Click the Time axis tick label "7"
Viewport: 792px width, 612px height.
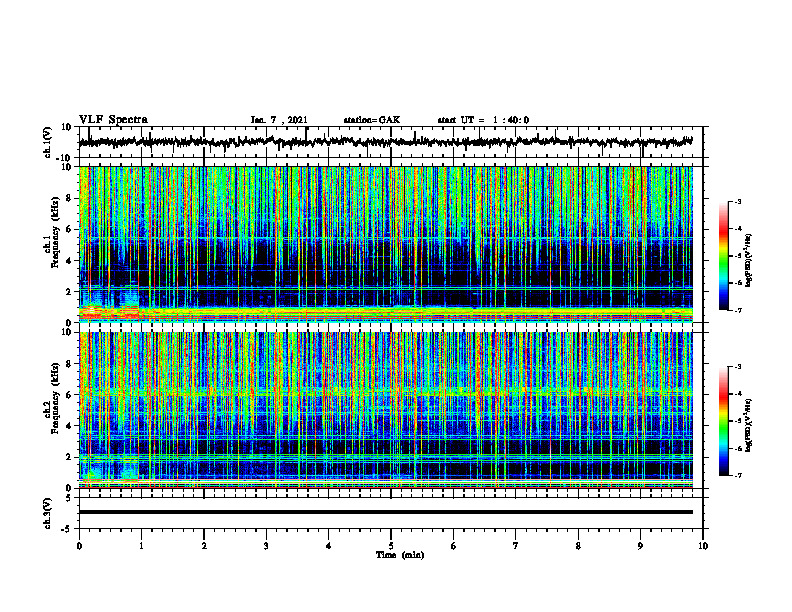(x=516, y=546)
